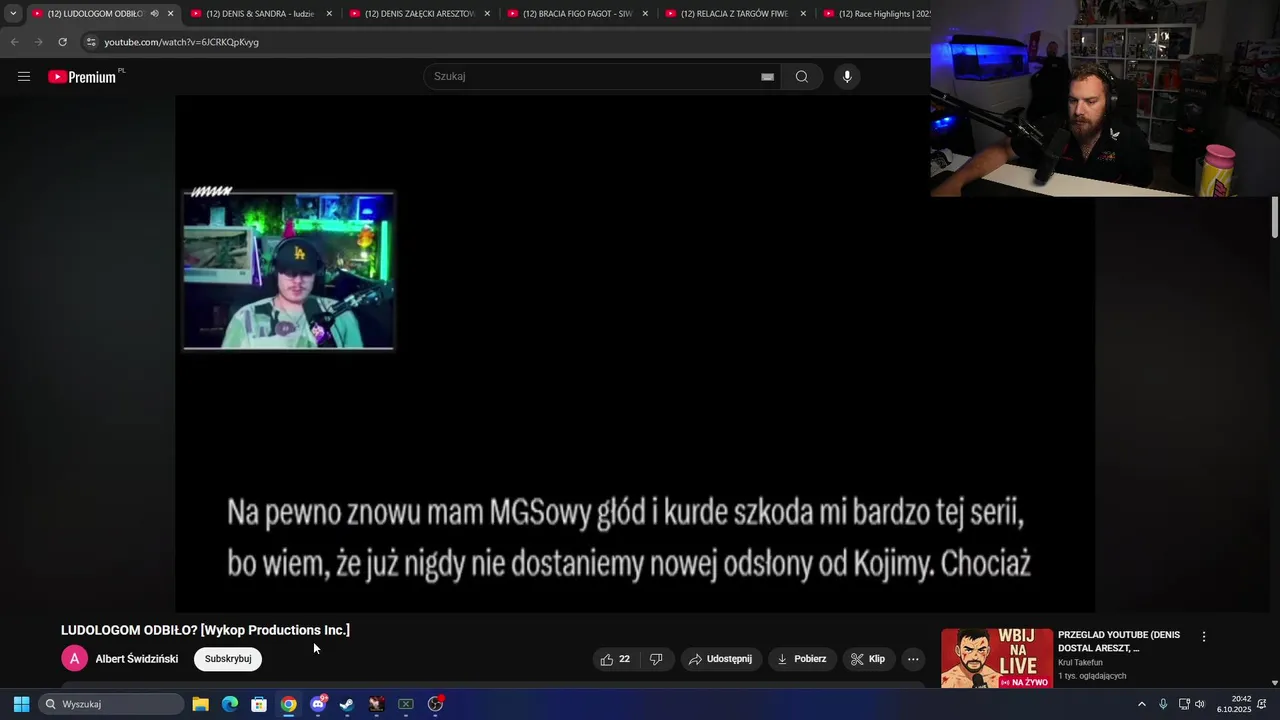Click the video title LUDOLOGOM ODBIŁO?
Viewport: 1280px width, 720px height.
[x=205, y=630]
